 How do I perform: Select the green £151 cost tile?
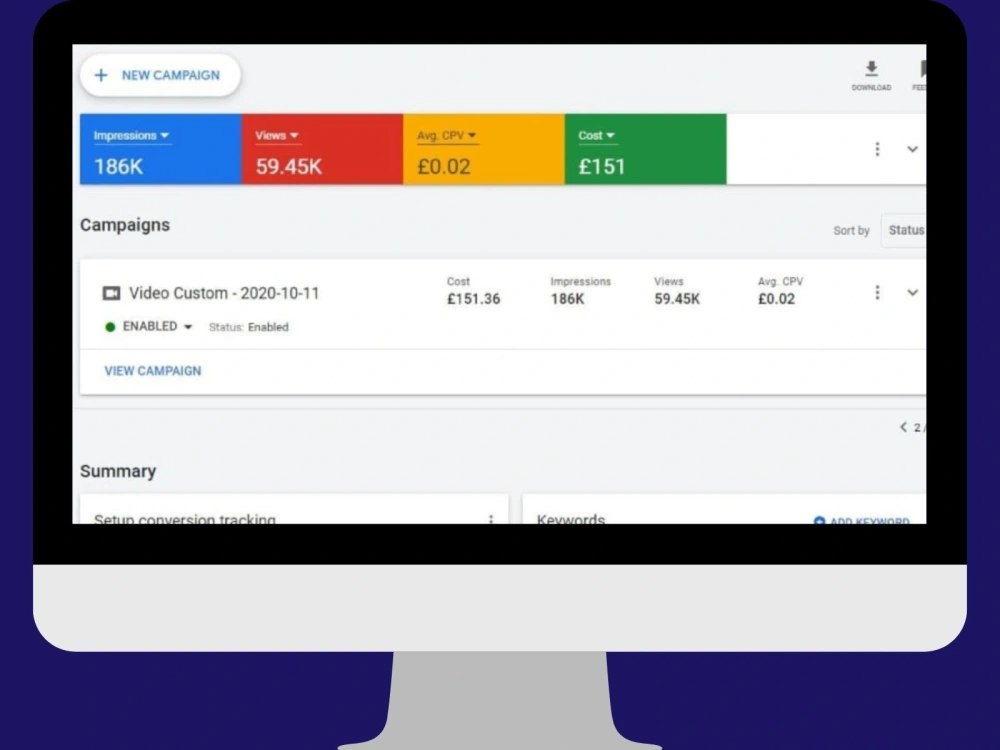tap(645, 149)
